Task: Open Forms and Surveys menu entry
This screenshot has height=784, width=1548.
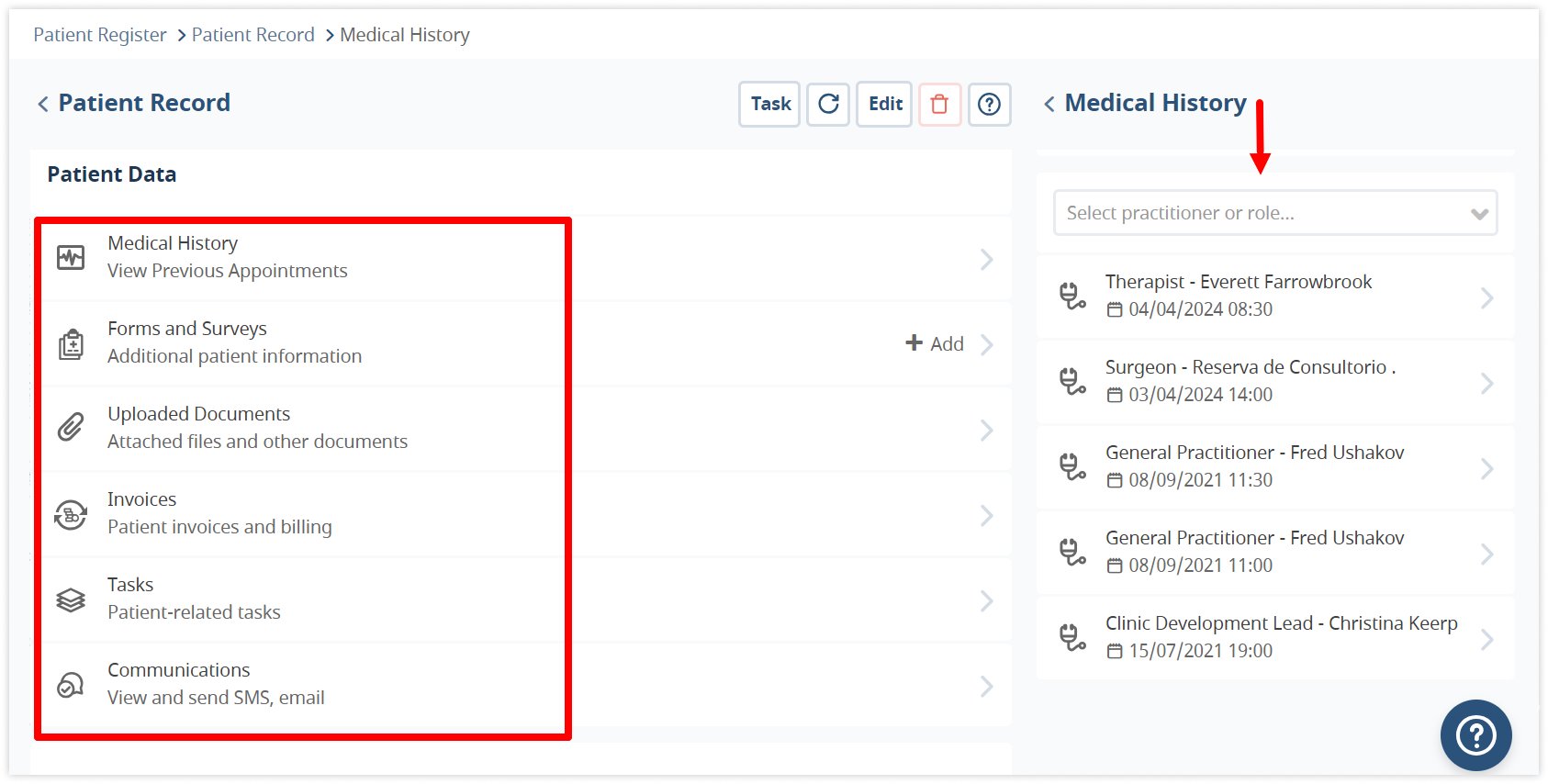Action: coord(522,343)
